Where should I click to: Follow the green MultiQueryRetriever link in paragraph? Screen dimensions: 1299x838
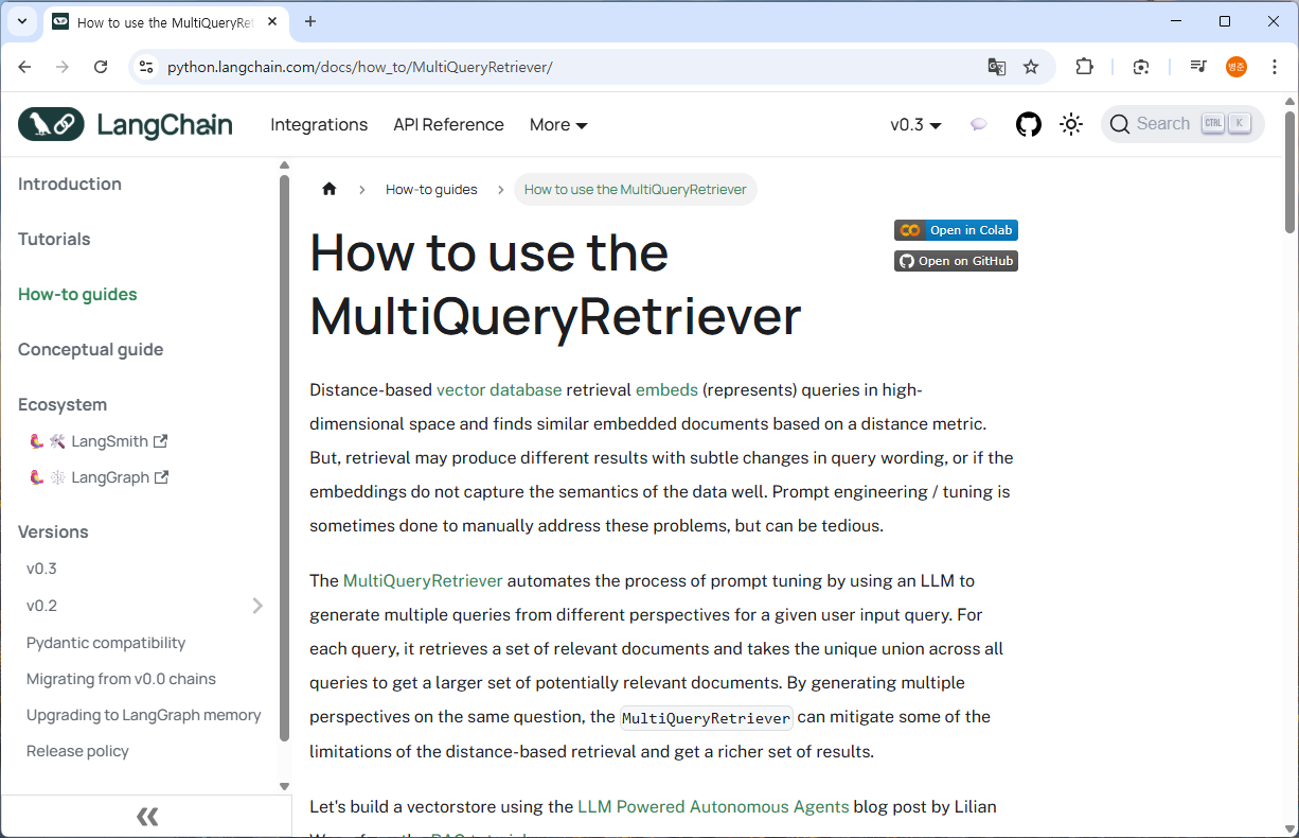pos(423,581)
